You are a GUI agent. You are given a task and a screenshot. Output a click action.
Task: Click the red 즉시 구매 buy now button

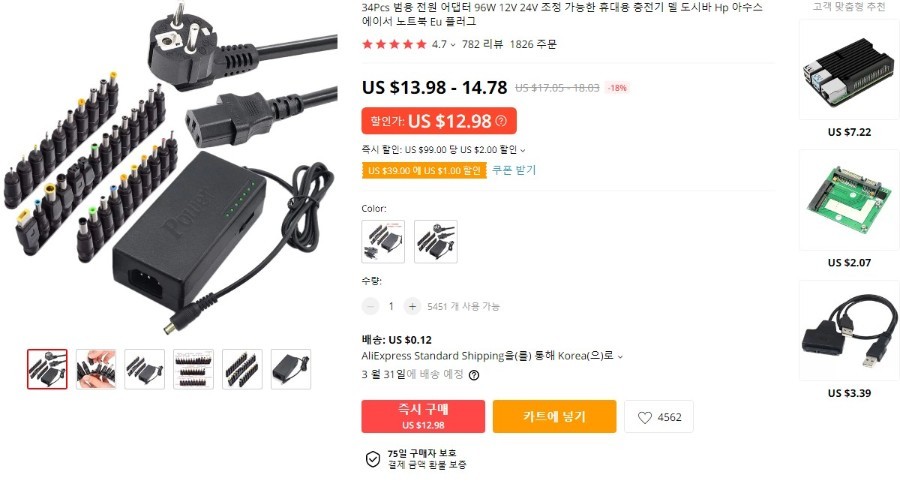point(423,417)
